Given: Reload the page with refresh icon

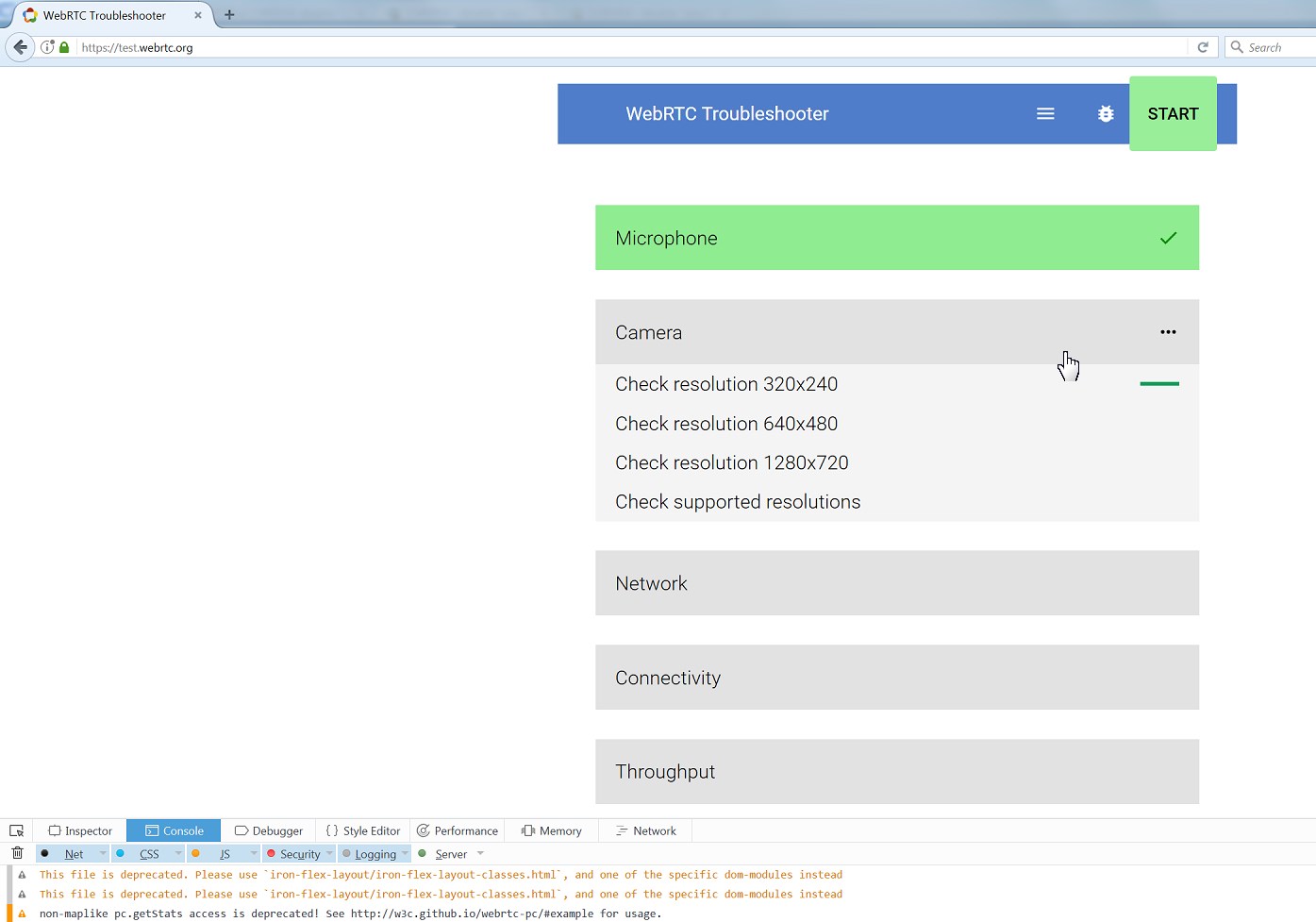Looking at the screenshot, I should (x=1203, y=47).
